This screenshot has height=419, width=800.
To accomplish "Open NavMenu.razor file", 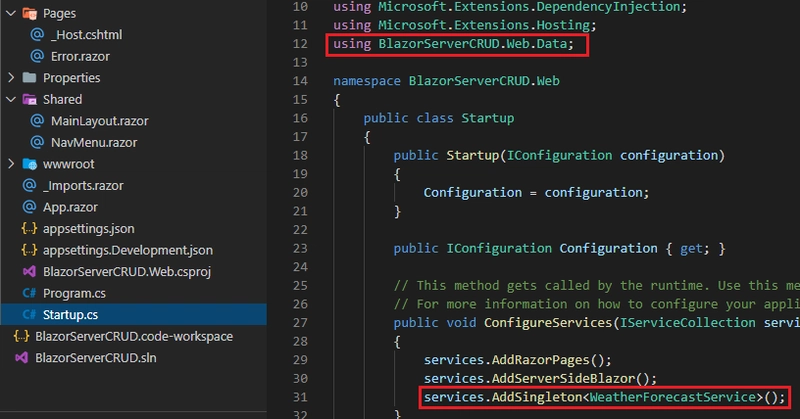I will [94, 142].
